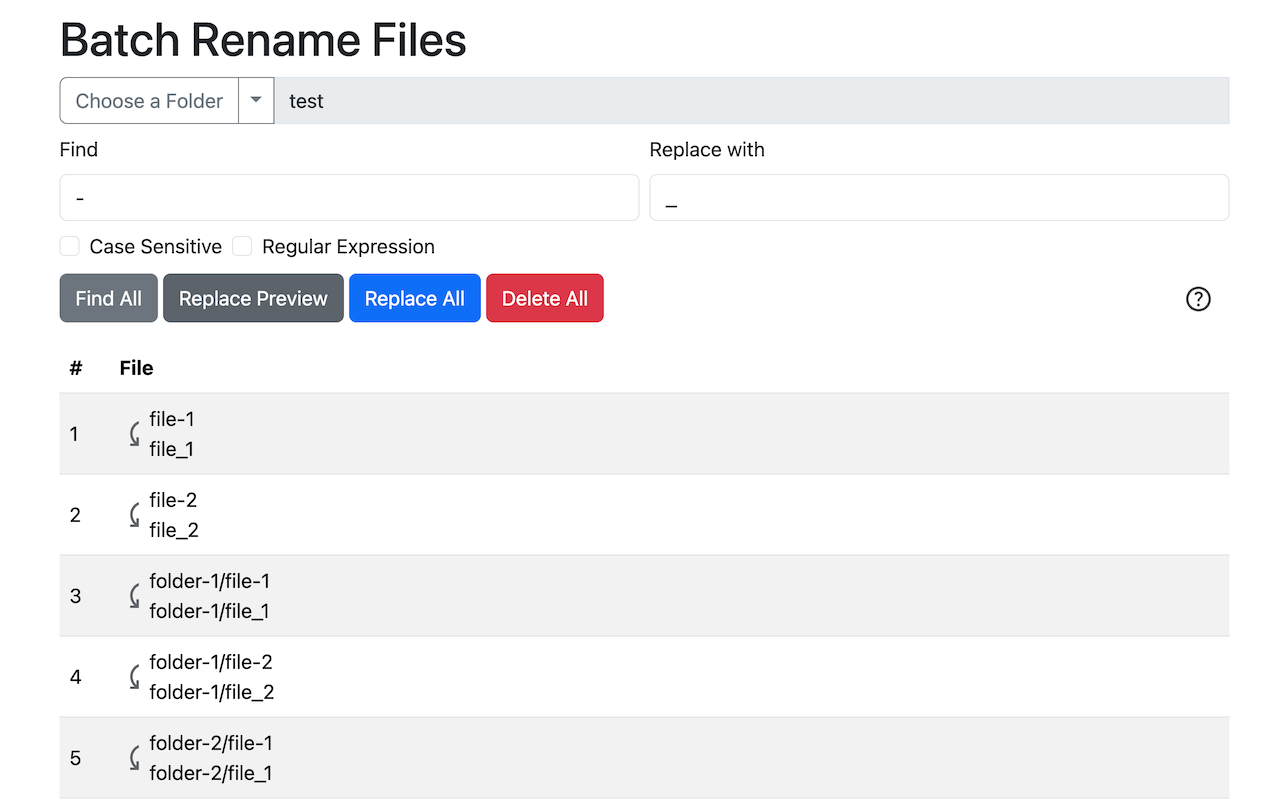The height and width of the screenshot is (800, 1280).
Task: Click the blue Replace All button
Action: click(414, 299)
